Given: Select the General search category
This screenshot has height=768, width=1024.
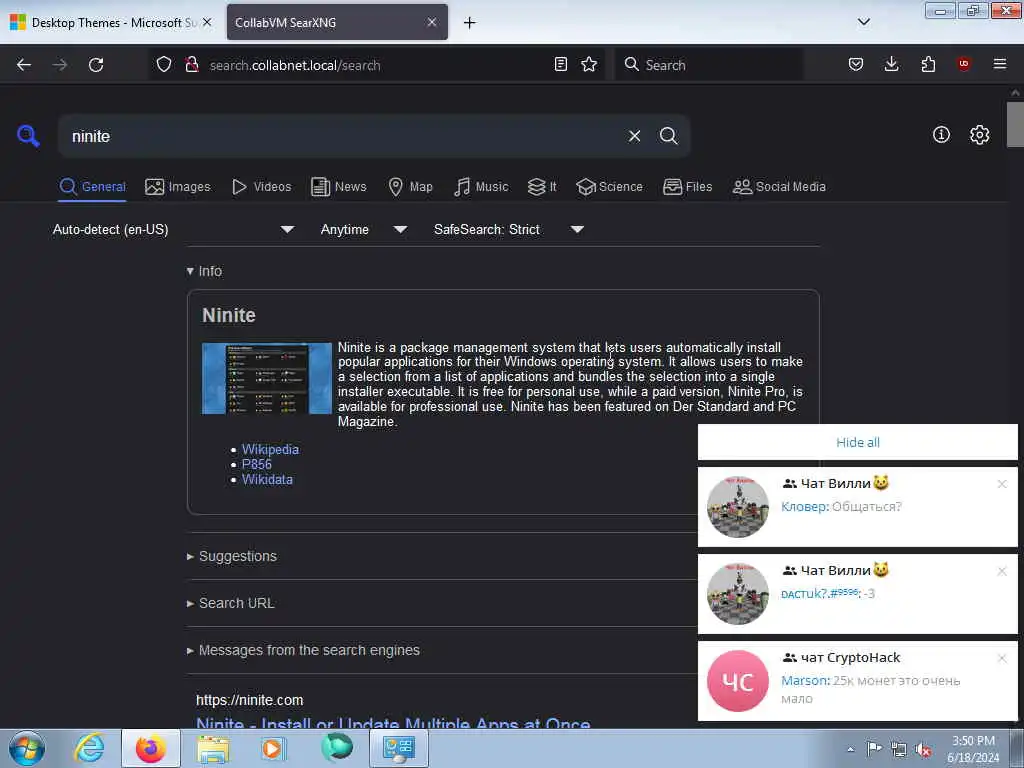Looking at the screenshot, I should [92, 187].
